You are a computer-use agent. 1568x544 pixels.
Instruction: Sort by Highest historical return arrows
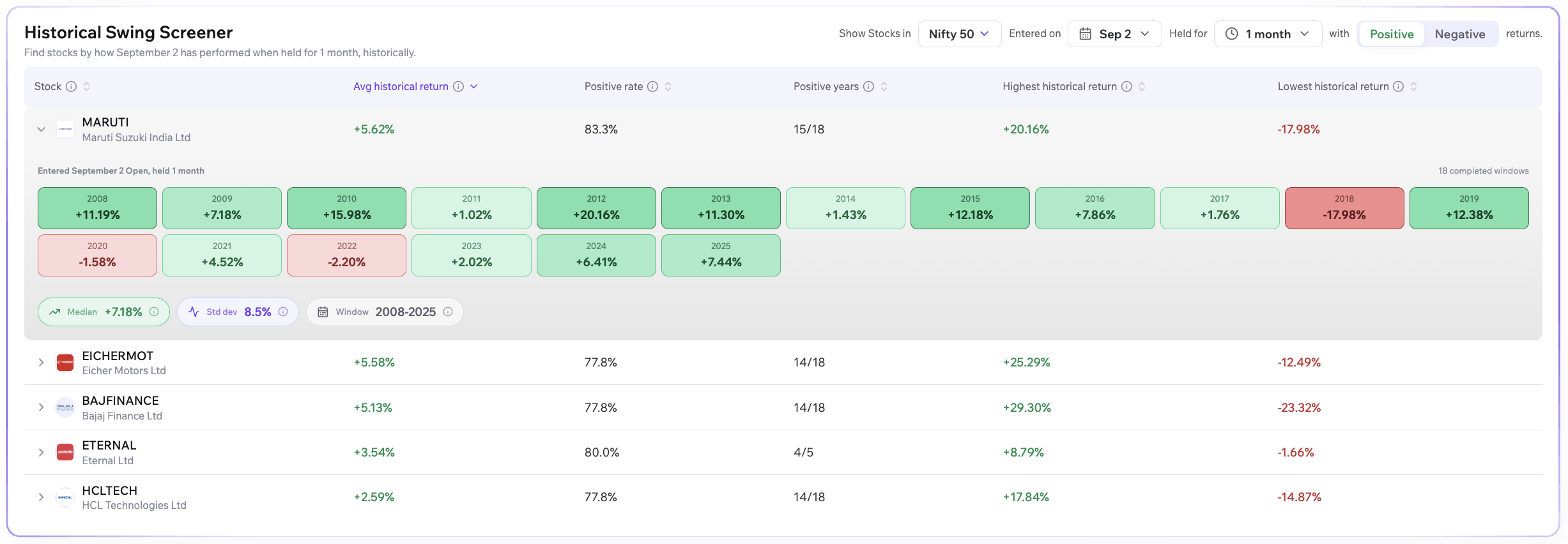pyautogui.click(x=1142, y=86)
